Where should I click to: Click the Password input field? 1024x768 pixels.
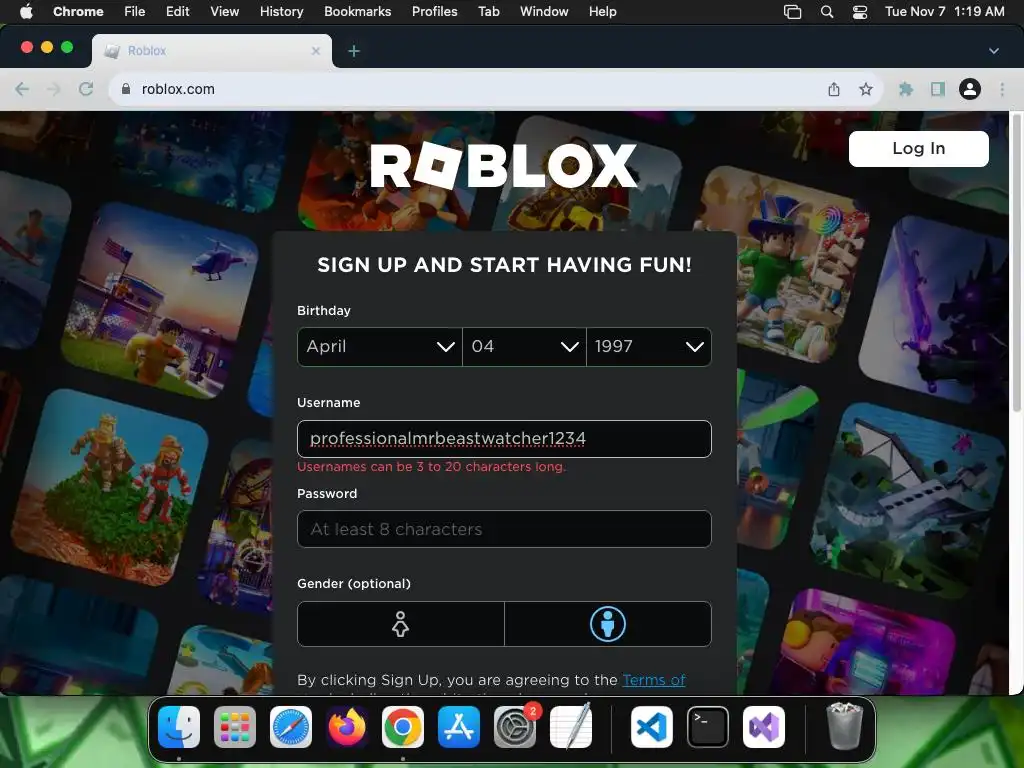(x=504, y=529)
